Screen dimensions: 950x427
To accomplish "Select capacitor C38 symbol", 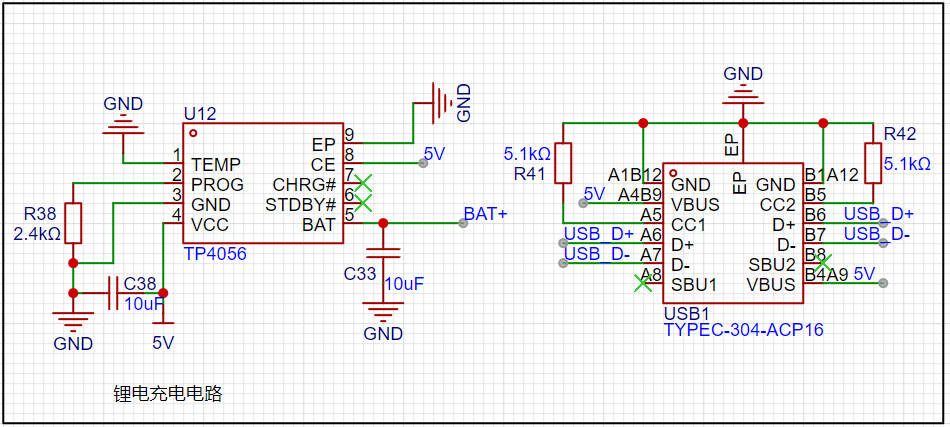I will click(113, 293).
